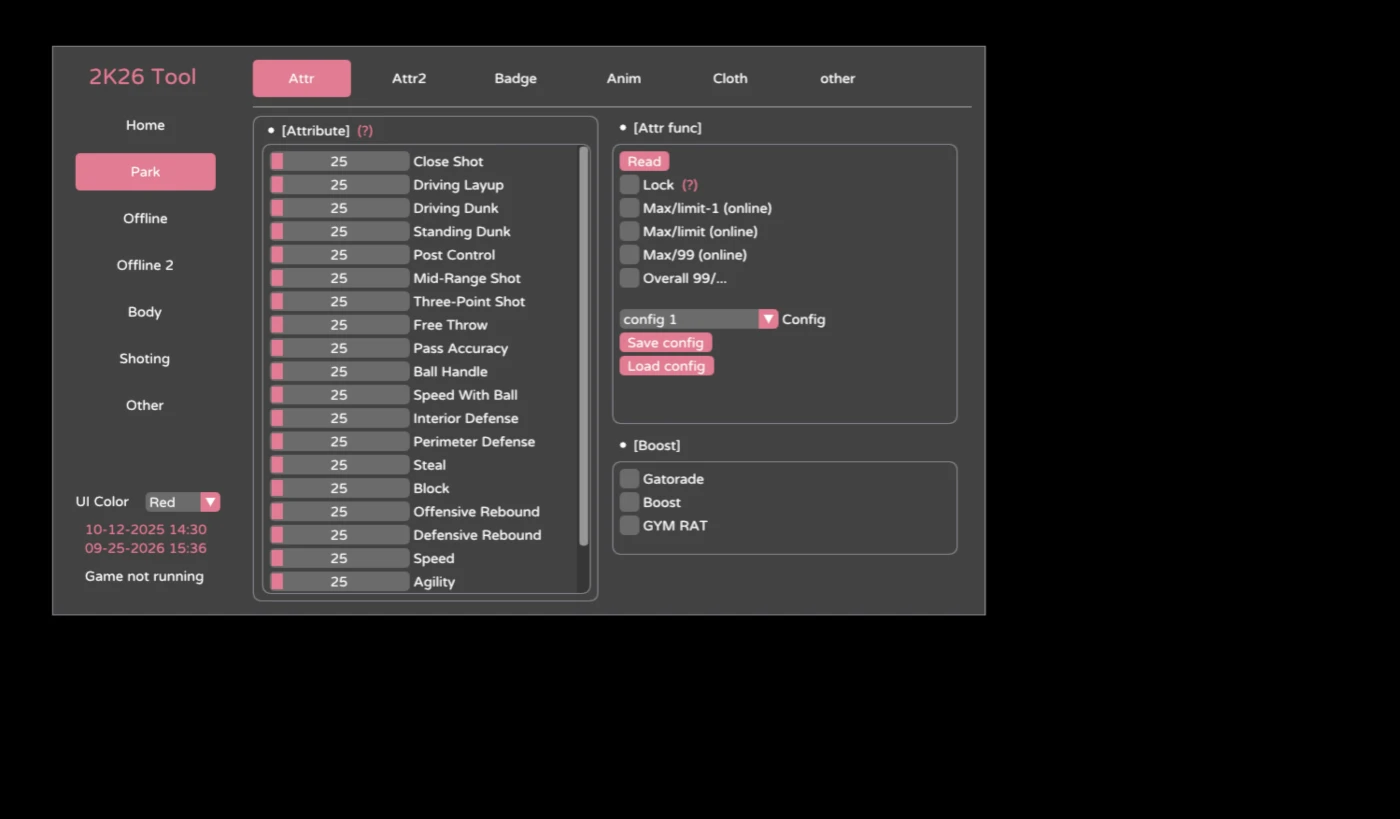The width and height of the screenshot is (1400, 819).
Task: Switch to the Badge tab
Action: click(x=515, y=79)
